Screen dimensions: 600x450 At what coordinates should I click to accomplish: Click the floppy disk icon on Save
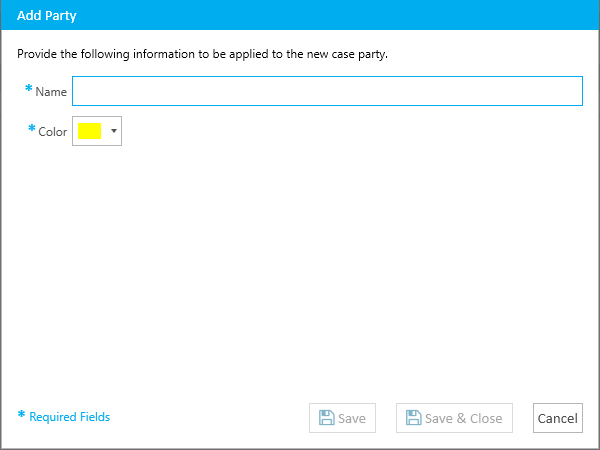tap(326, 417)
